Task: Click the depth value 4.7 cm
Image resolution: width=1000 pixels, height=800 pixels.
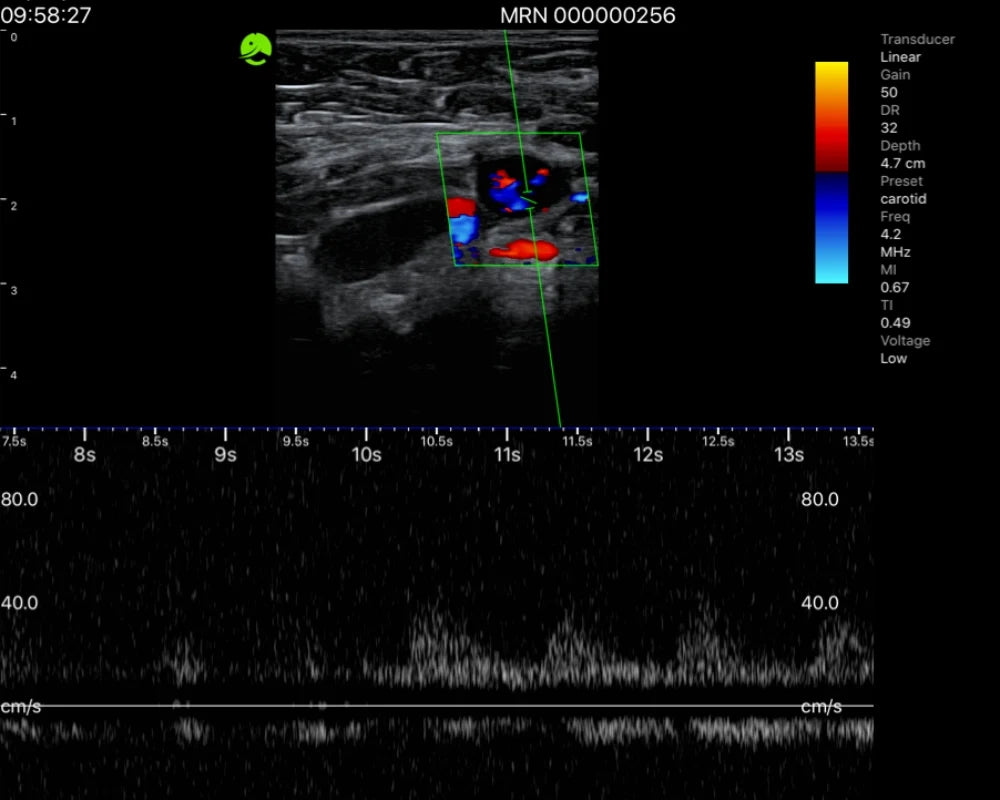Action: (902, 163)
